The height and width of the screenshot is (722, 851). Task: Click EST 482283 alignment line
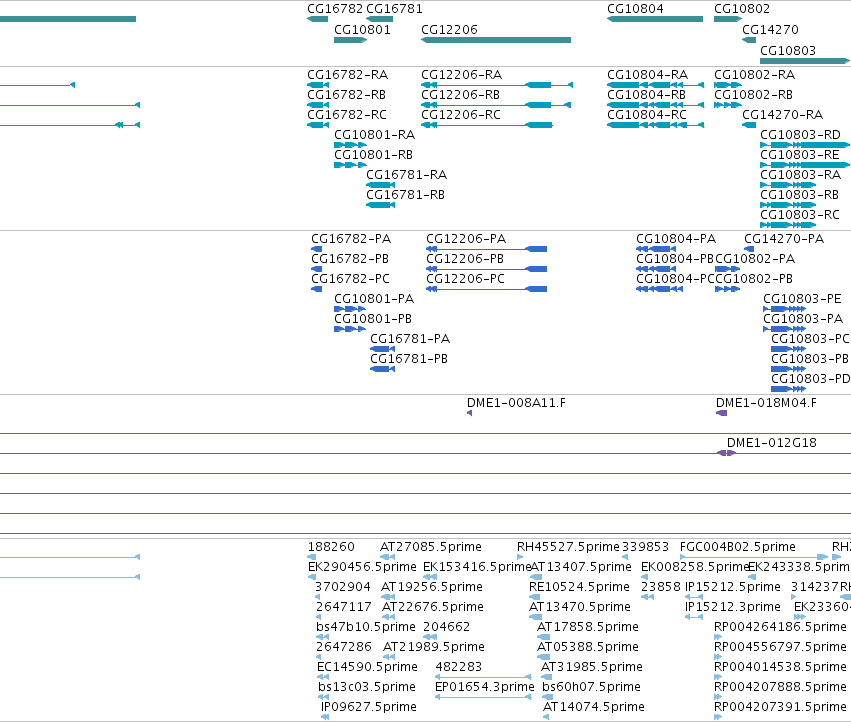click(483, 677)
